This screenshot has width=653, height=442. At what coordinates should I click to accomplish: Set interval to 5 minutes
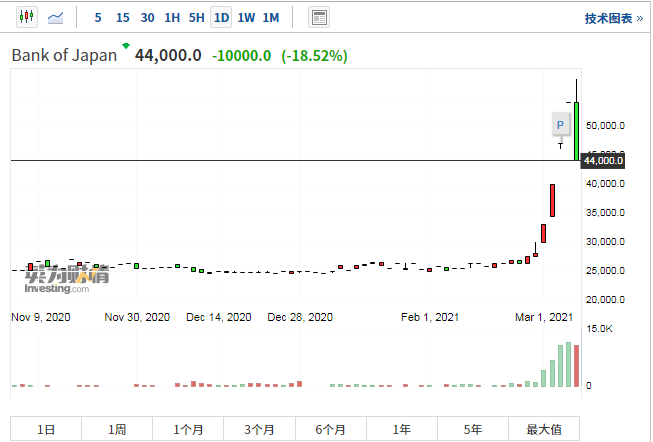[x=98, y=17]
